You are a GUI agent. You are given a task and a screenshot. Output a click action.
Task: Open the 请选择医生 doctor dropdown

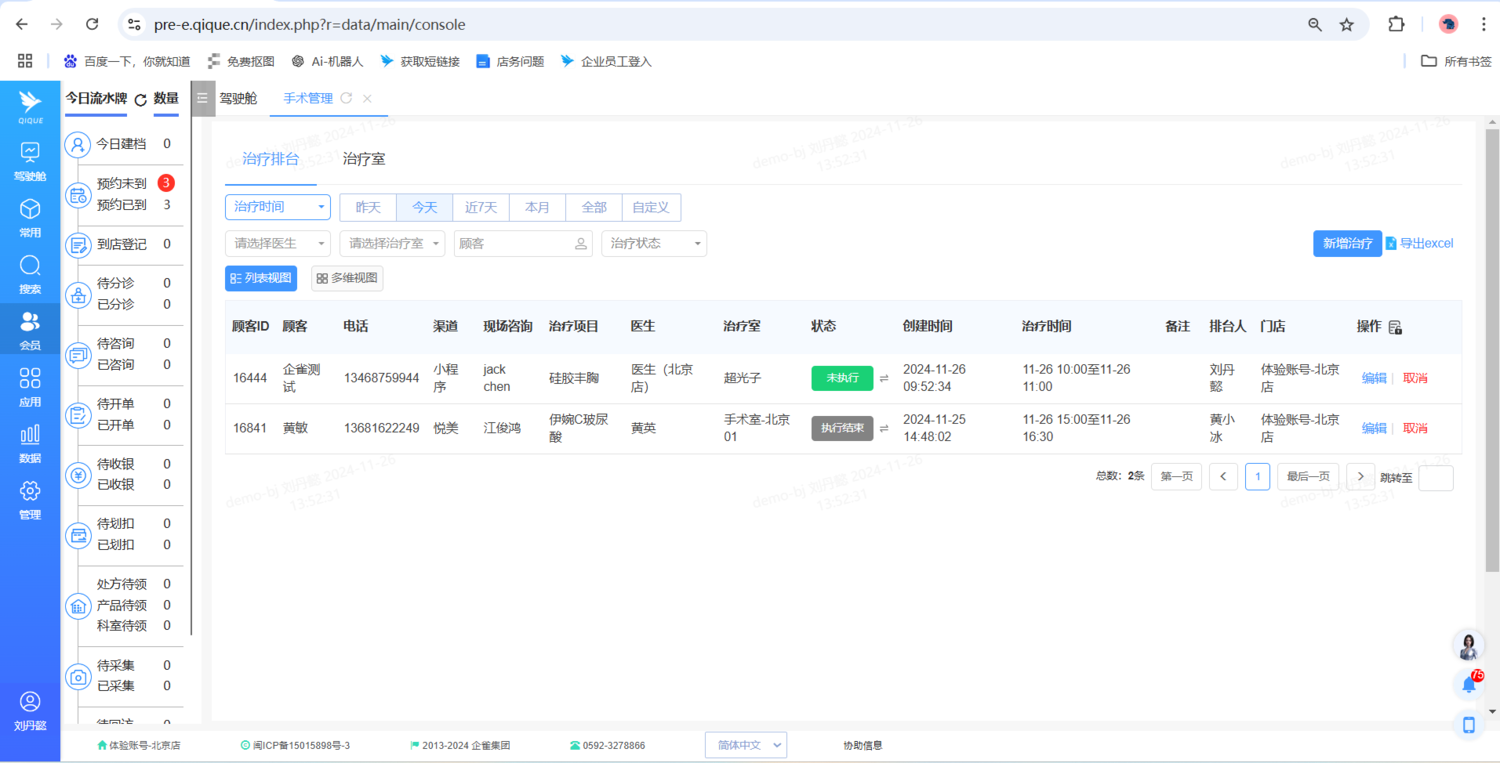pos(278,243)
